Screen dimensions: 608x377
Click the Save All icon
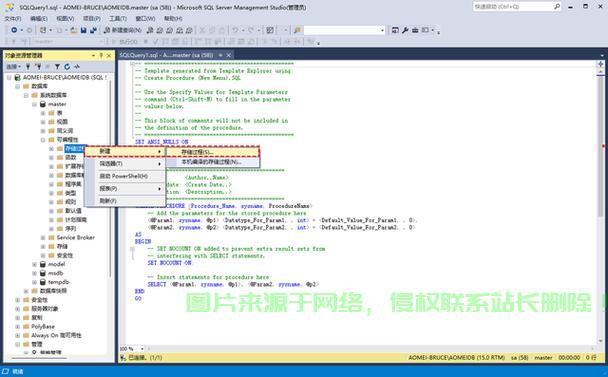[93, 30]
